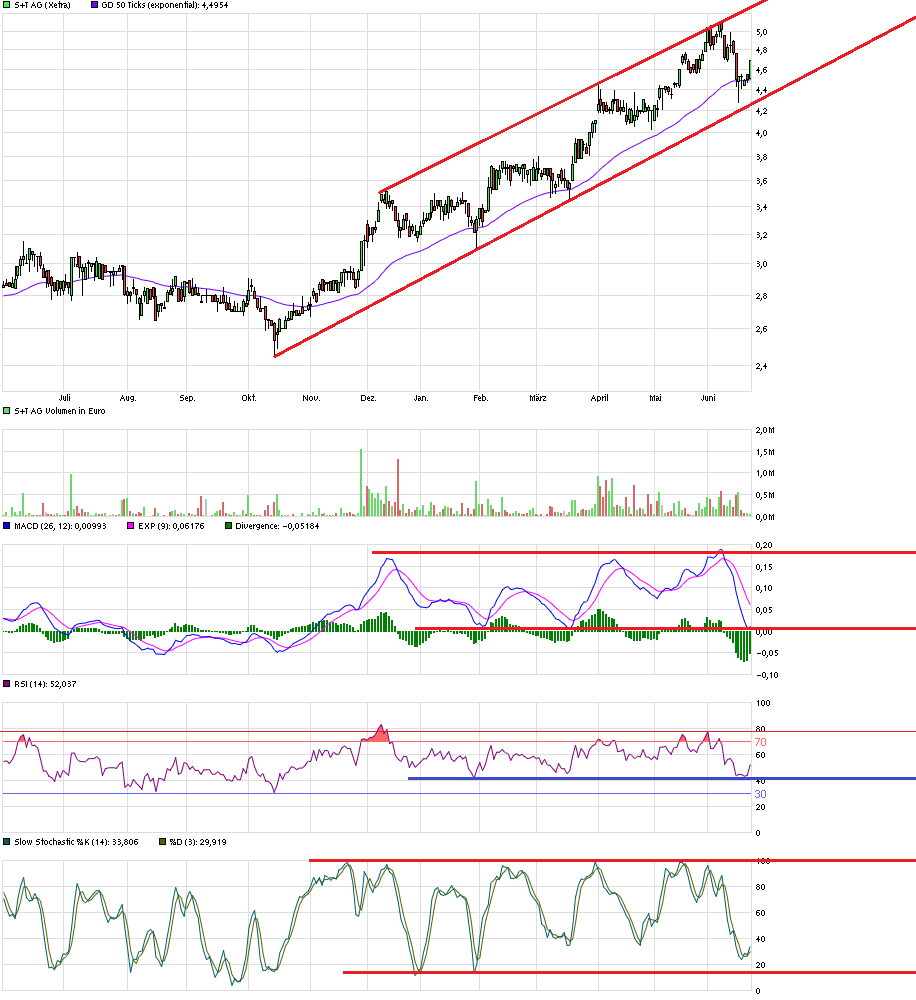Select the S+T AG (Xetra) legend square icon
Image resolution: width=916 pixels, height=1000 pixels.
coord(7,5)
